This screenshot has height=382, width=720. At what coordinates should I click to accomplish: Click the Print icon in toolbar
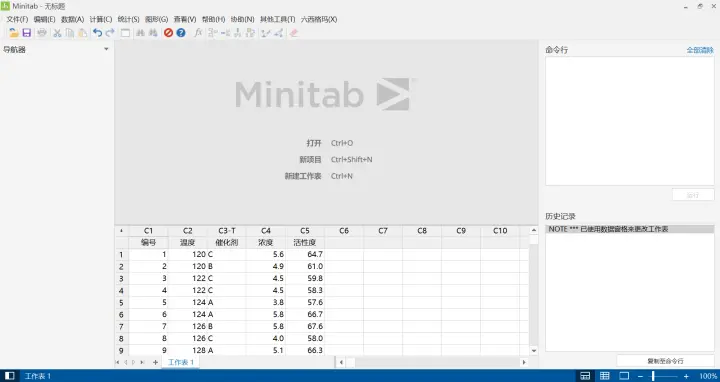click(x=42, y=33)
